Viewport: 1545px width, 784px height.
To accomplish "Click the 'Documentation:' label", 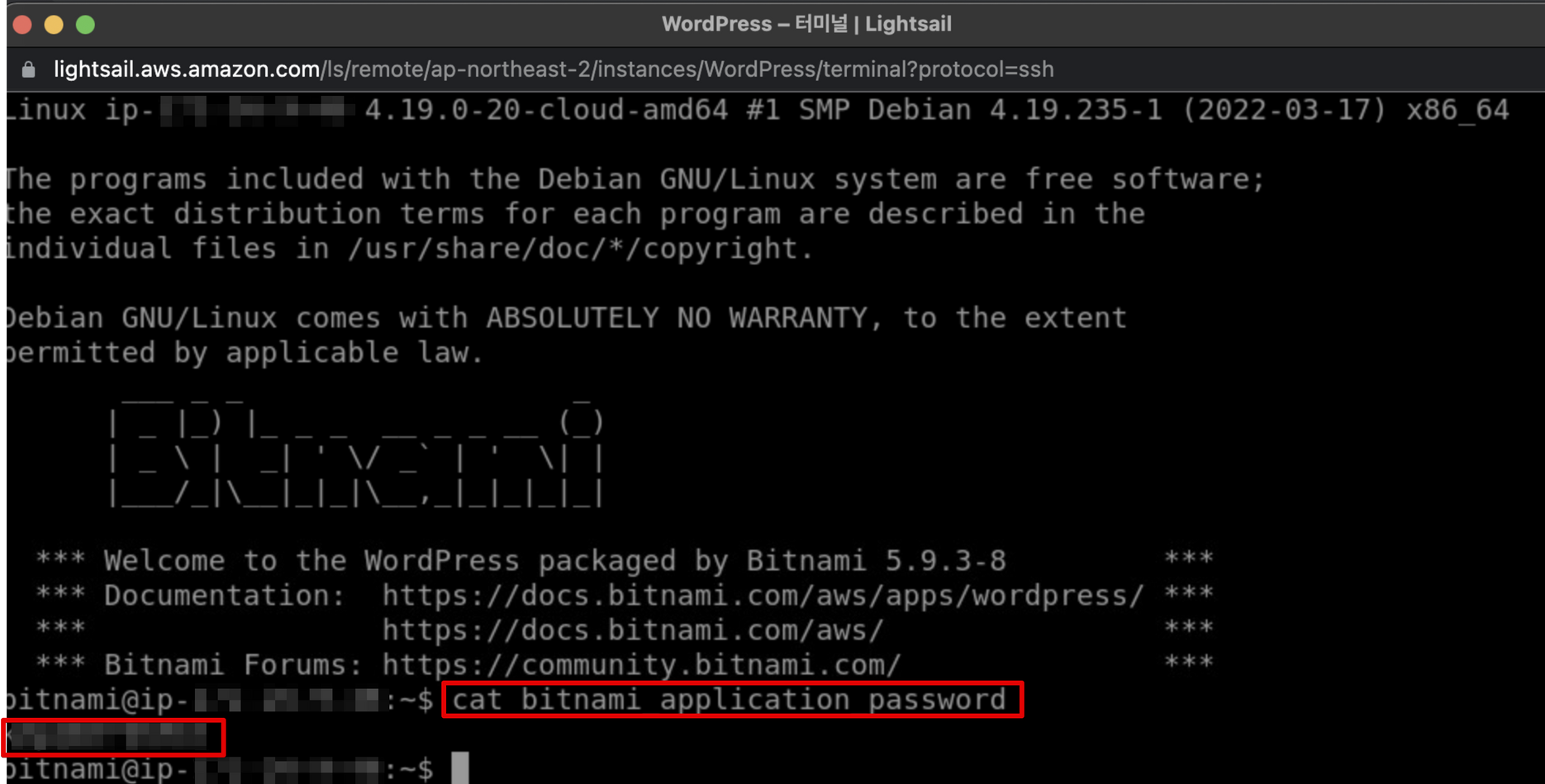I will [x=225, y=596].
